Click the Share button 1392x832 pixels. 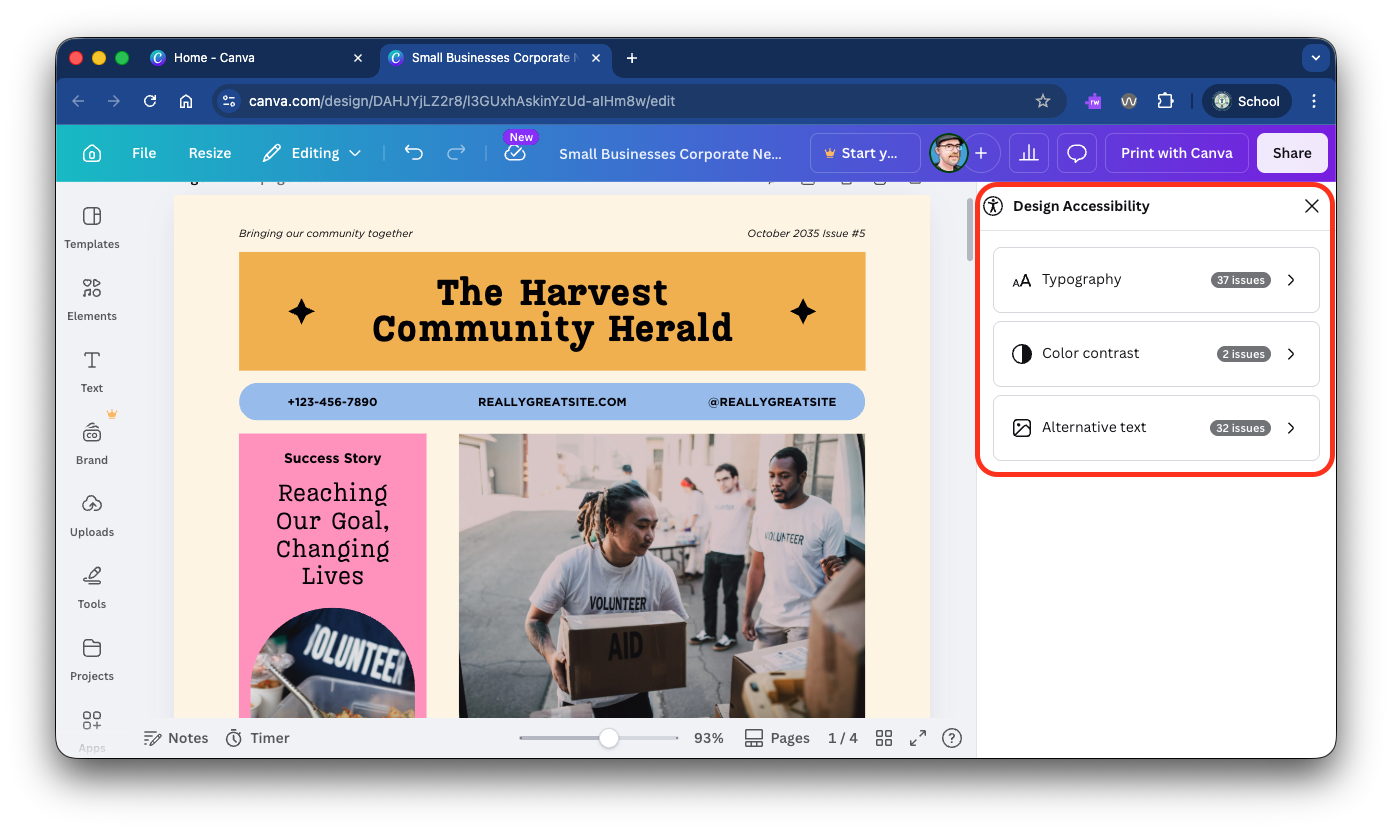point(1292,153)
